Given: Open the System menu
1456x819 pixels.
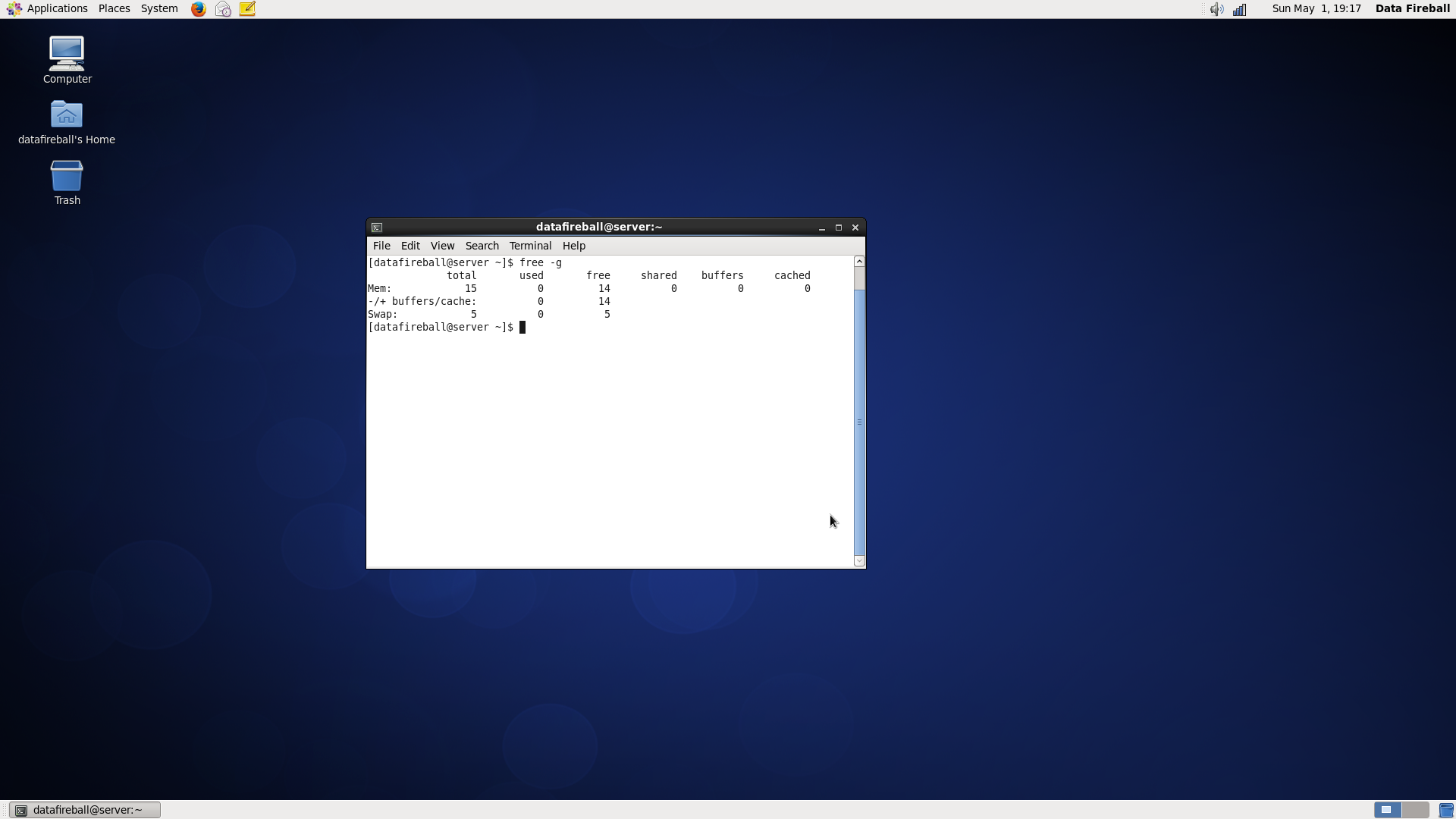Looking at the screenshot, I should 159,8.
